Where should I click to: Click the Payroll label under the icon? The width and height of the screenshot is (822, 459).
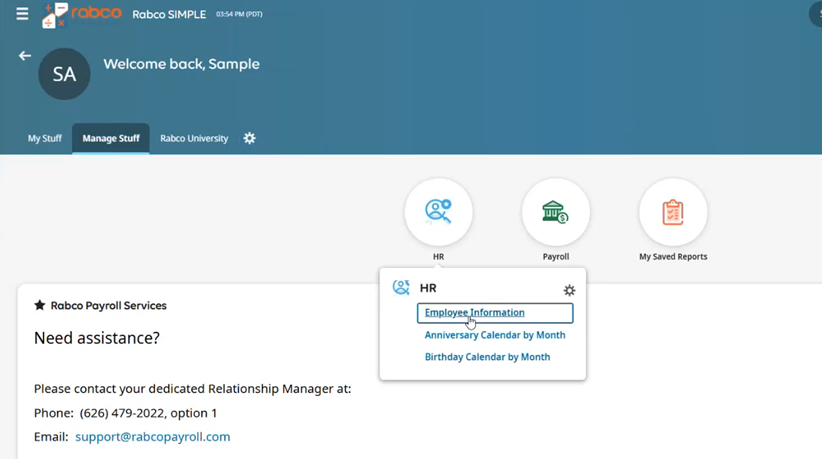556,257
